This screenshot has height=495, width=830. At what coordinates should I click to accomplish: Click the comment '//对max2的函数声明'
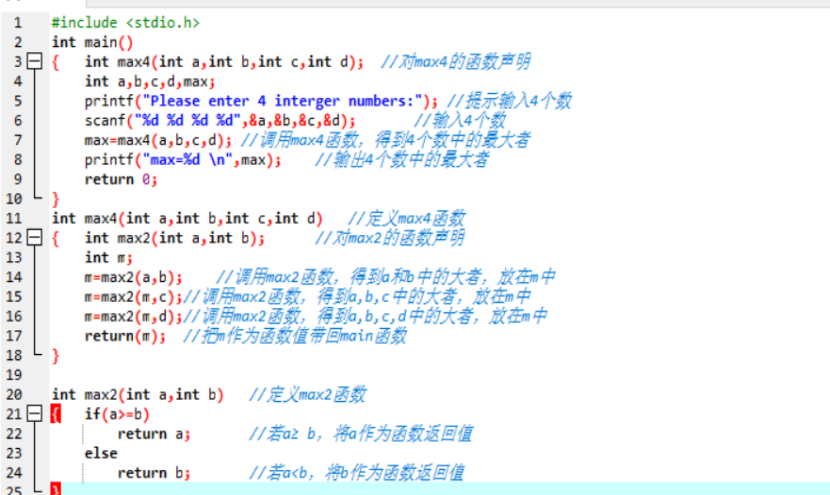390,238
